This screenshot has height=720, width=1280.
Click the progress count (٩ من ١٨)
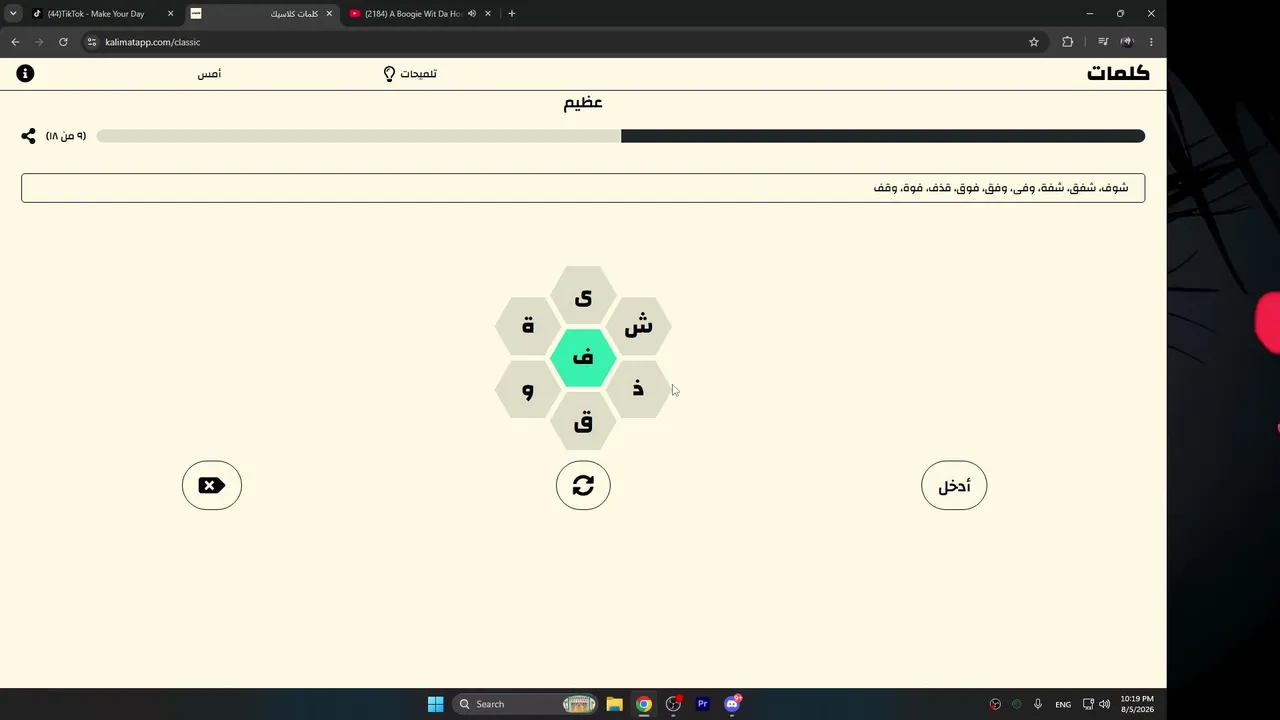(x=66, y=136)
